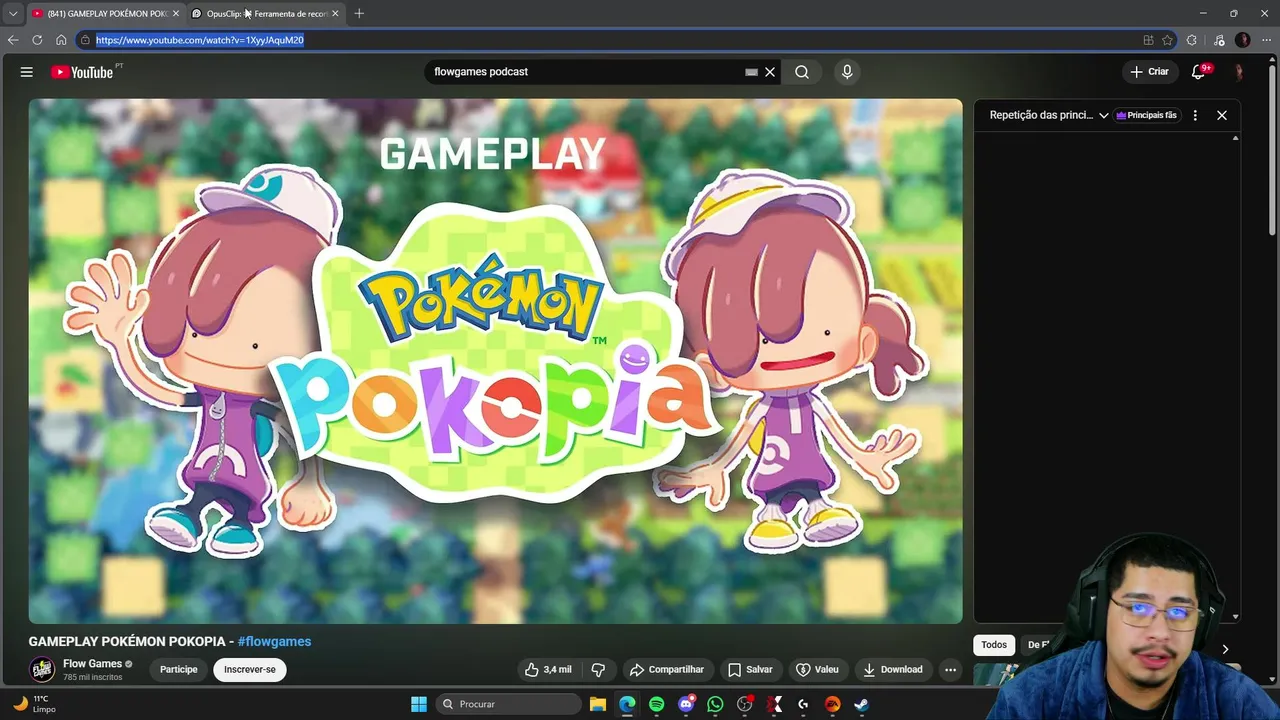Open Logitech G HUB from taskbar
The width and height of the screenshot is (1280, 720).
click(x=803, y=704)
